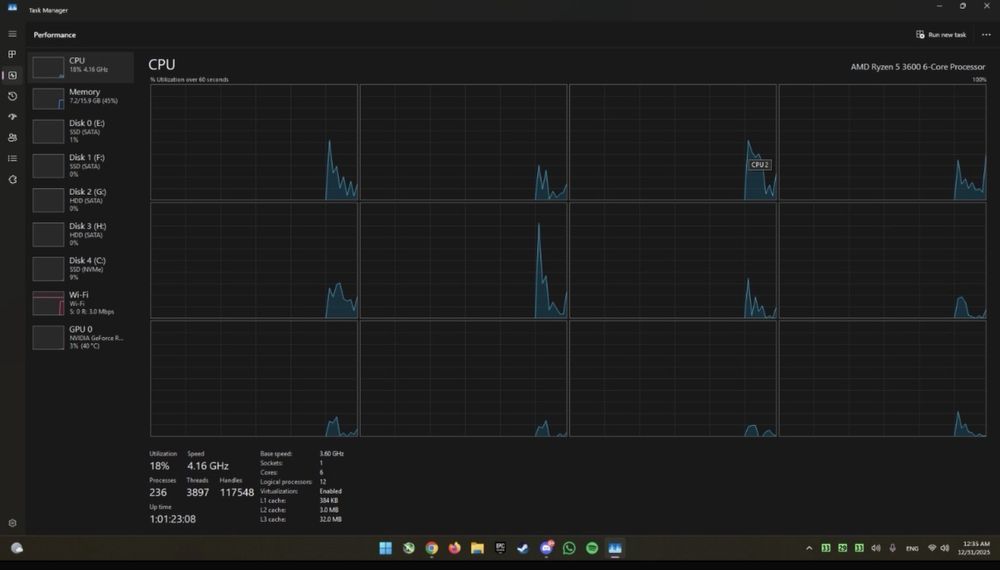Open the Users page icon
Viewport: 1000px width, 570px height.
(x=12, y=138)
